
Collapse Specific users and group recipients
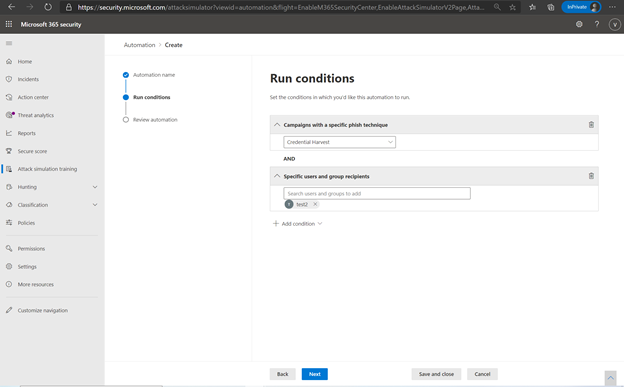pyautogui.click(x=277, y=176)
